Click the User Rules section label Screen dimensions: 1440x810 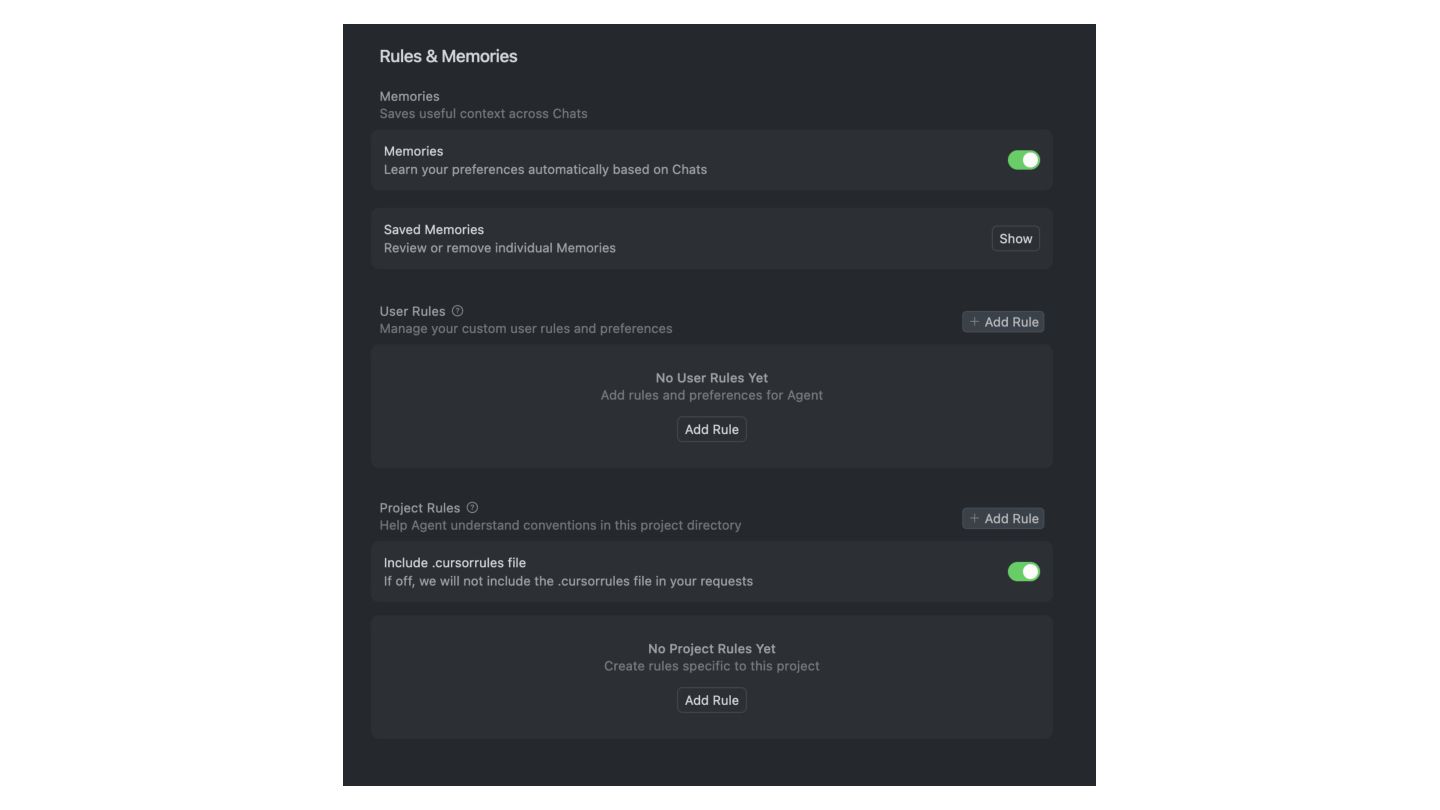click(412, 311)
